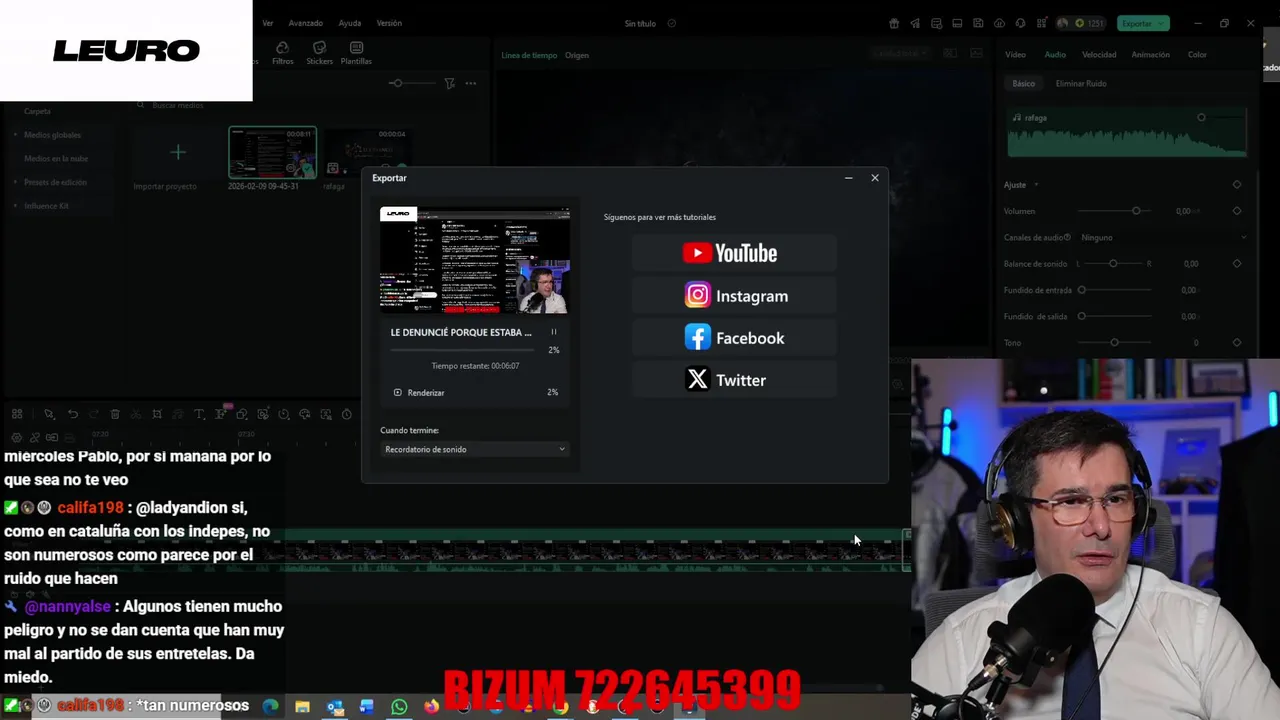
Task: Switch to Audio properties tab
Action: 1055,55
